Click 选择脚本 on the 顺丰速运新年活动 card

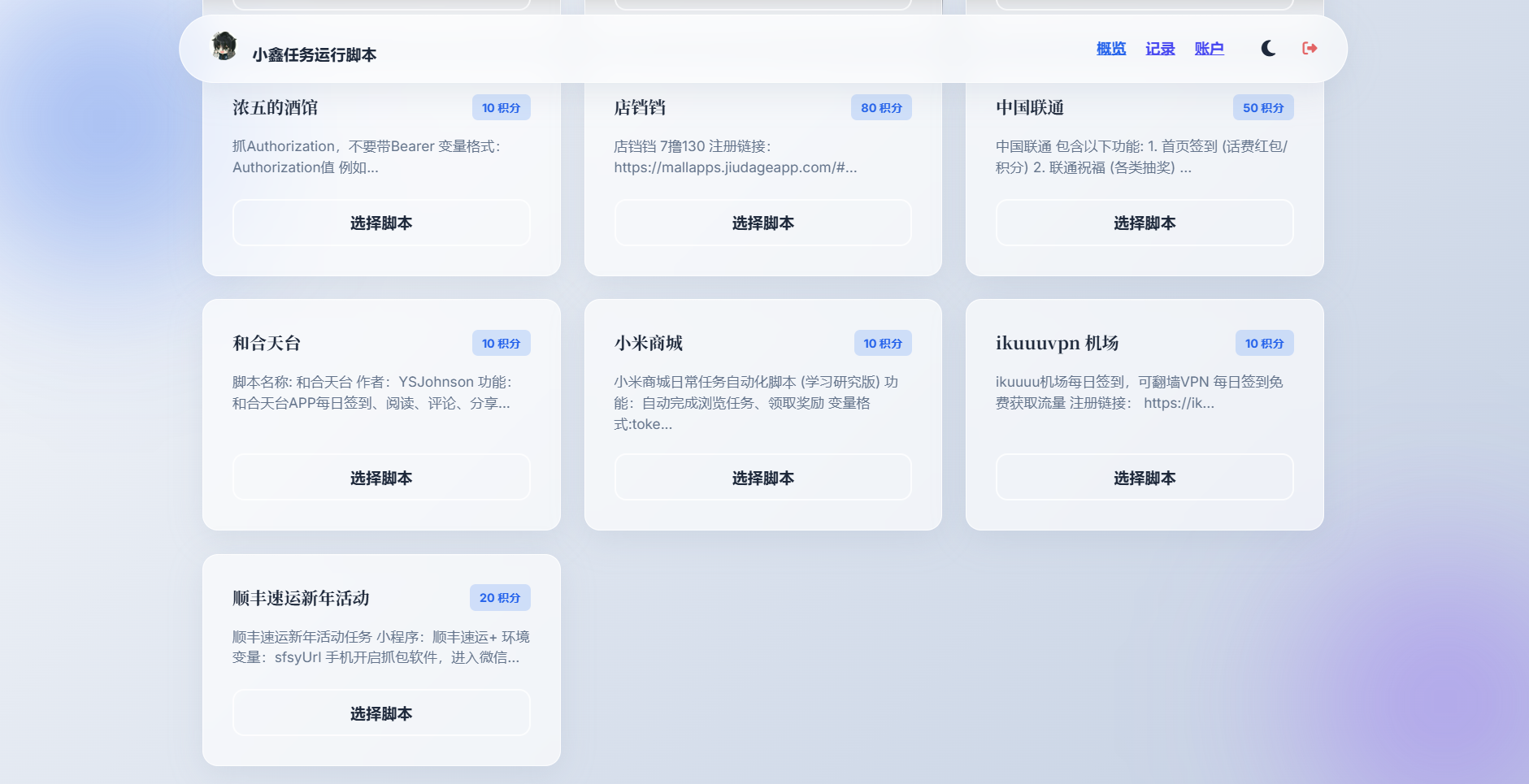[380, 713]
